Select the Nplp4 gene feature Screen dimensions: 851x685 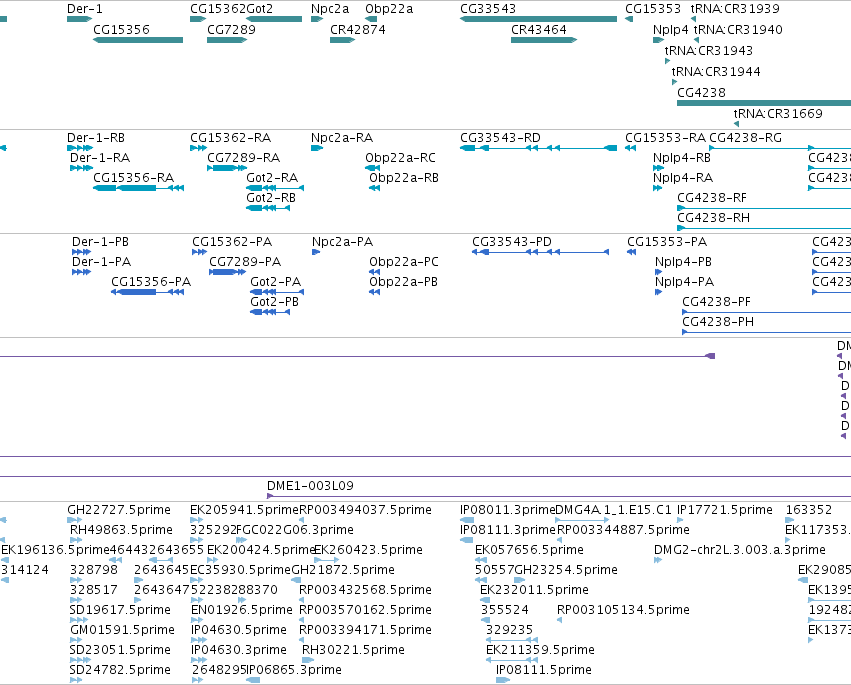click(x=658, y=40)
